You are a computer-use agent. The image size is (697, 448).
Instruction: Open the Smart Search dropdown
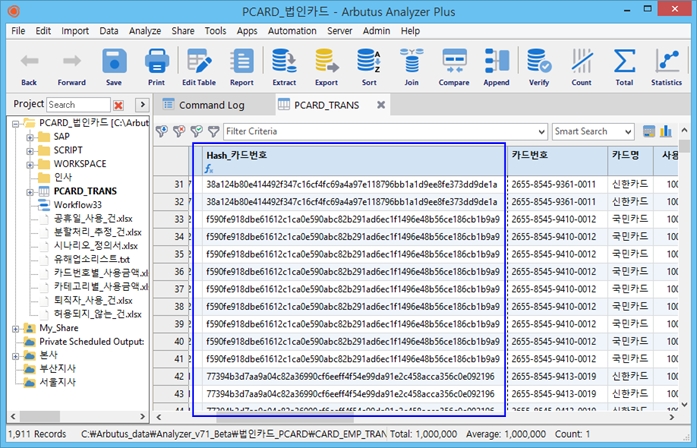tap(628, 132)
